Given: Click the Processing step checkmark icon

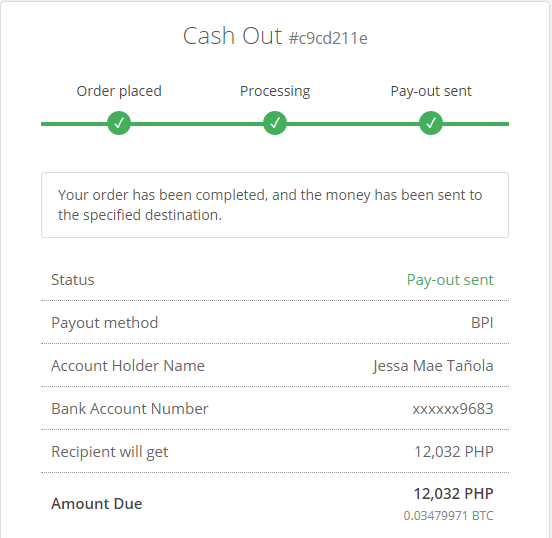Looking at the screenshot, I should coord(275,123).
